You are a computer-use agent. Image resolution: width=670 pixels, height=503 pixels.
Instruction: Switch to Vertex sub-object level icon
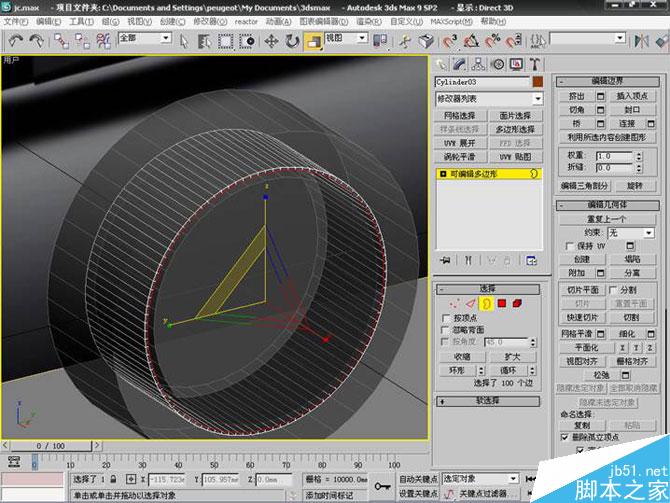pos(455,303)
